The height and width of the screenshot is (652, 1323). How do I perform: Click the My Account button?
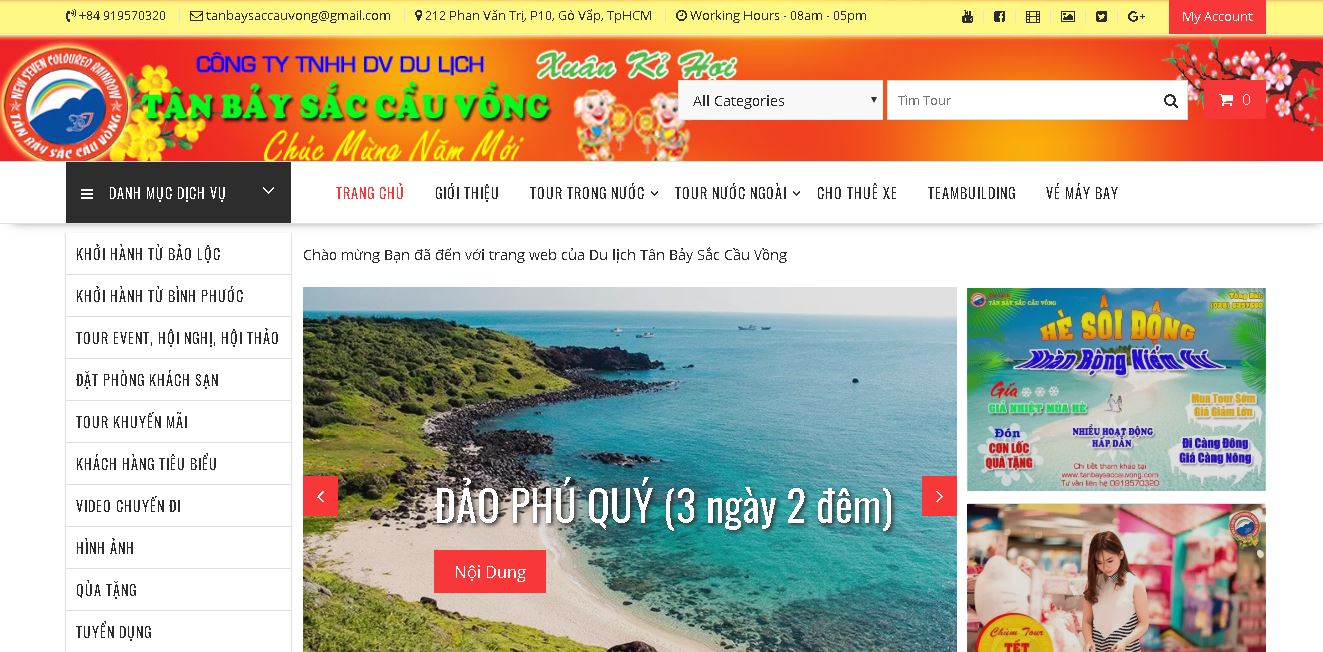(1217, 16)
